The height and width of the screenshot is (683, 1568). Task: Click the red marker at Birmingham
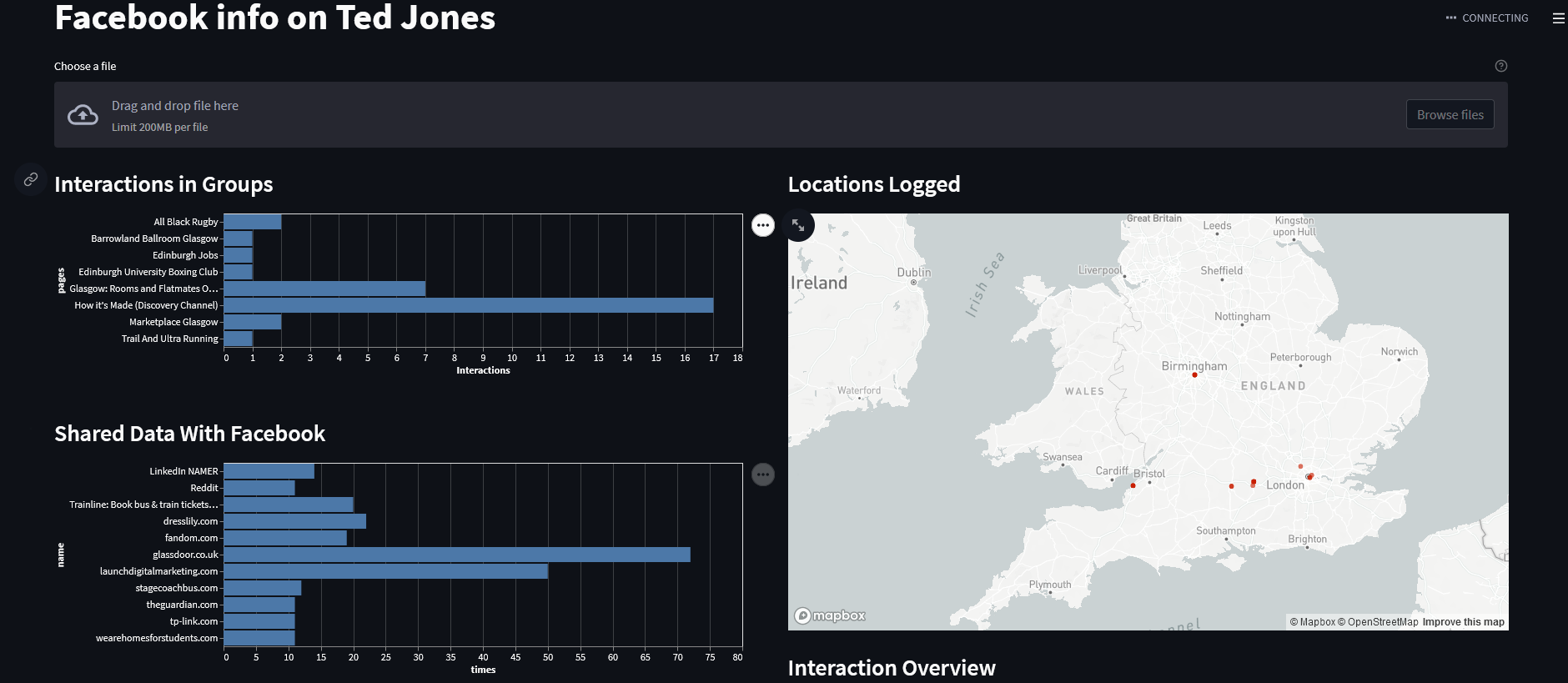(1194, 375)
